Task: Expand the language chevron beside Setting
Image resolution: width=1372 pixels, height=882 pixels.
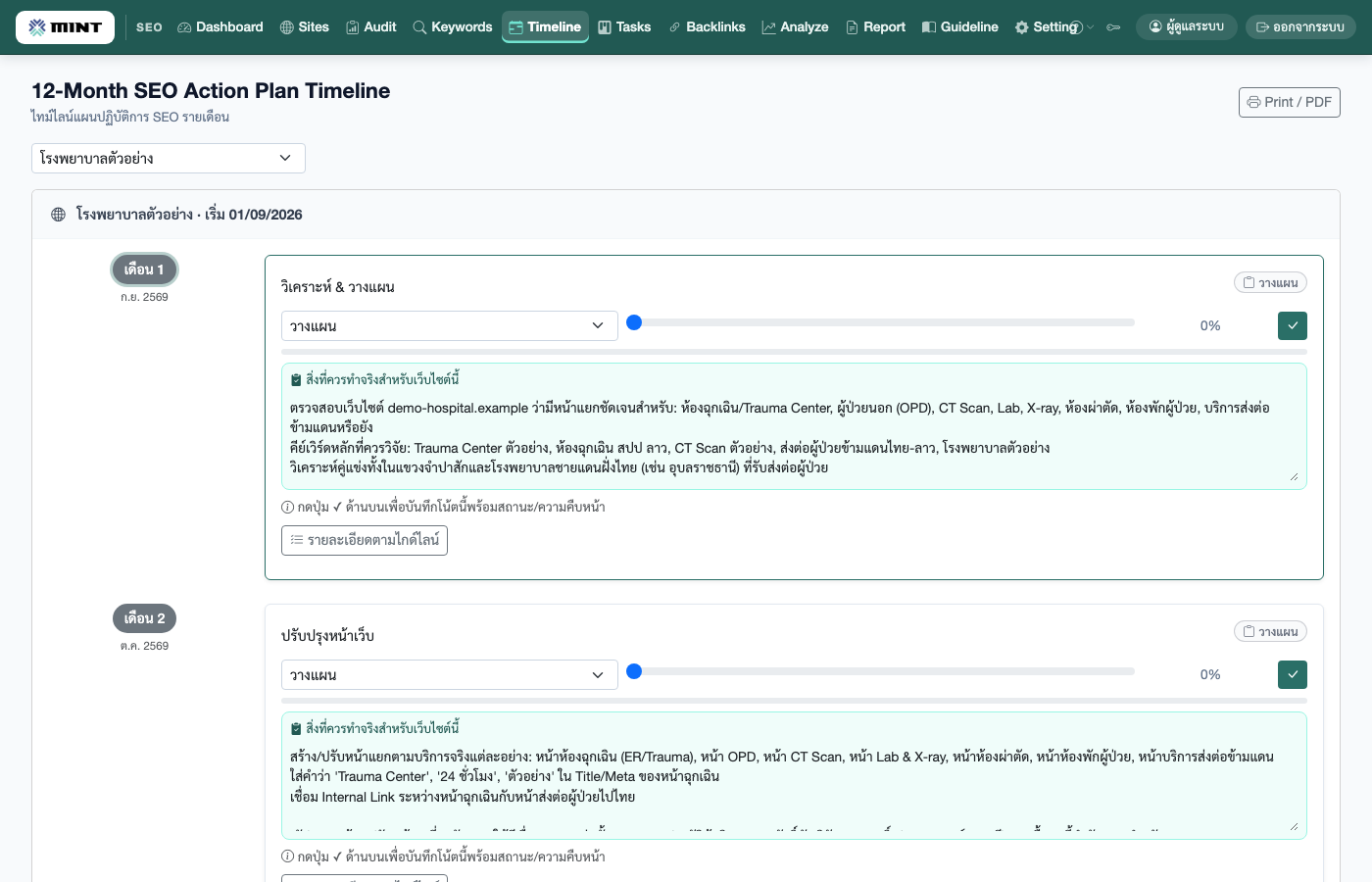Action: coord(1091,27)
